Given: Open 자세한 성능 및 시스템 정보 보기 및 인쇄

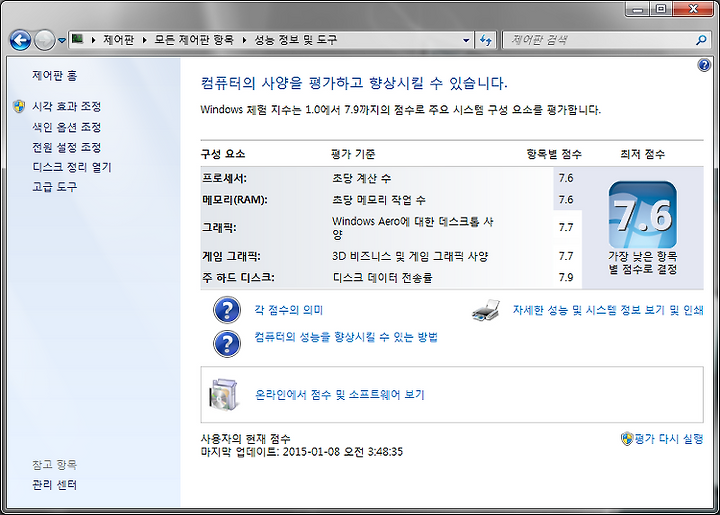Looking at the screenshot, I should pyautogui.click(x=608, y=310).
